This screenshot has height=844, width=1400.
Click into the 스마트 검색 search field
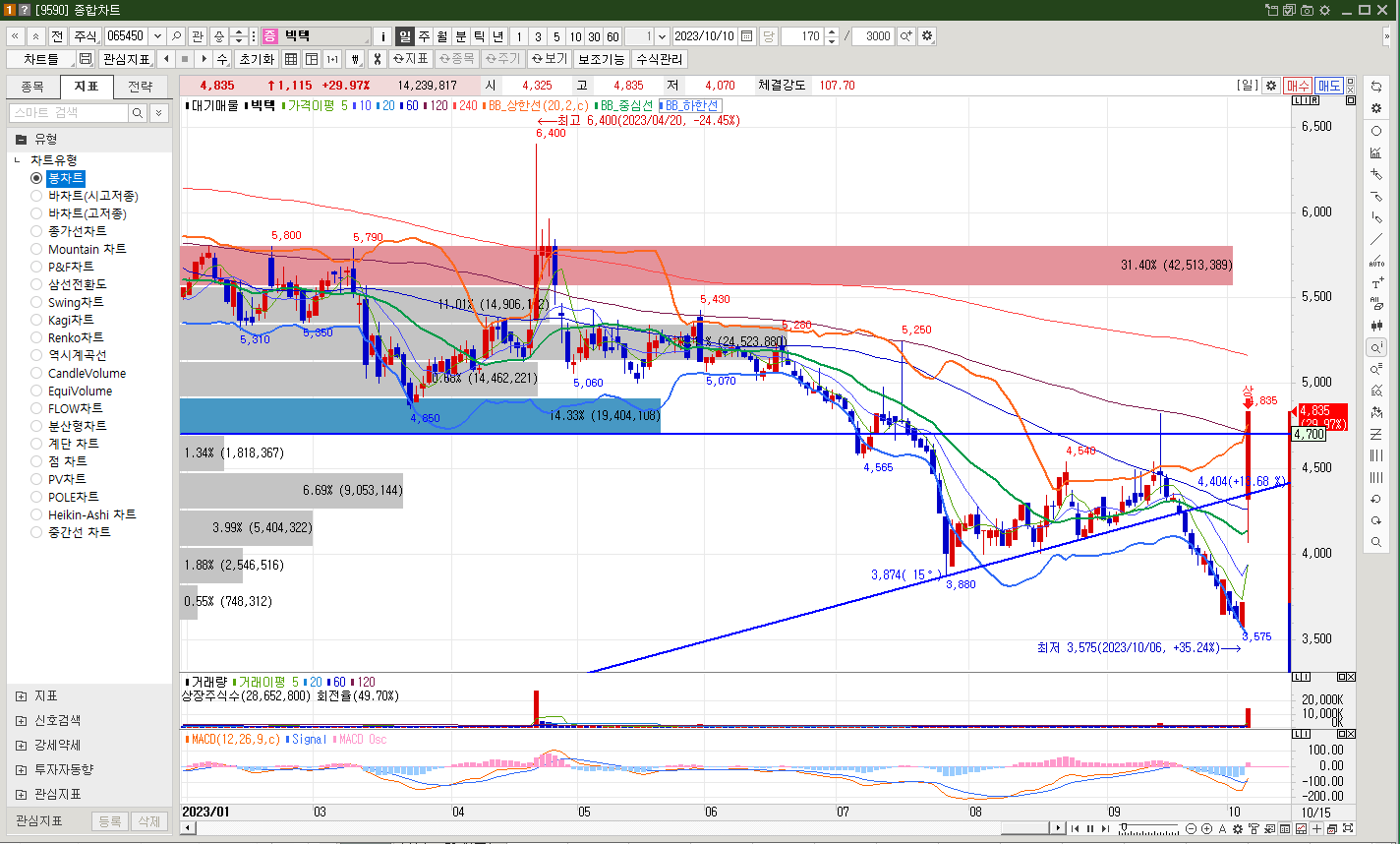69,113
